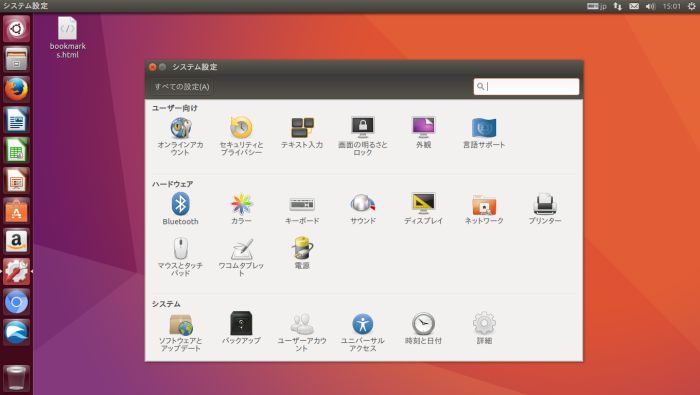
Task: Open the jp keyboard input indicator
Action: [597, 6]
